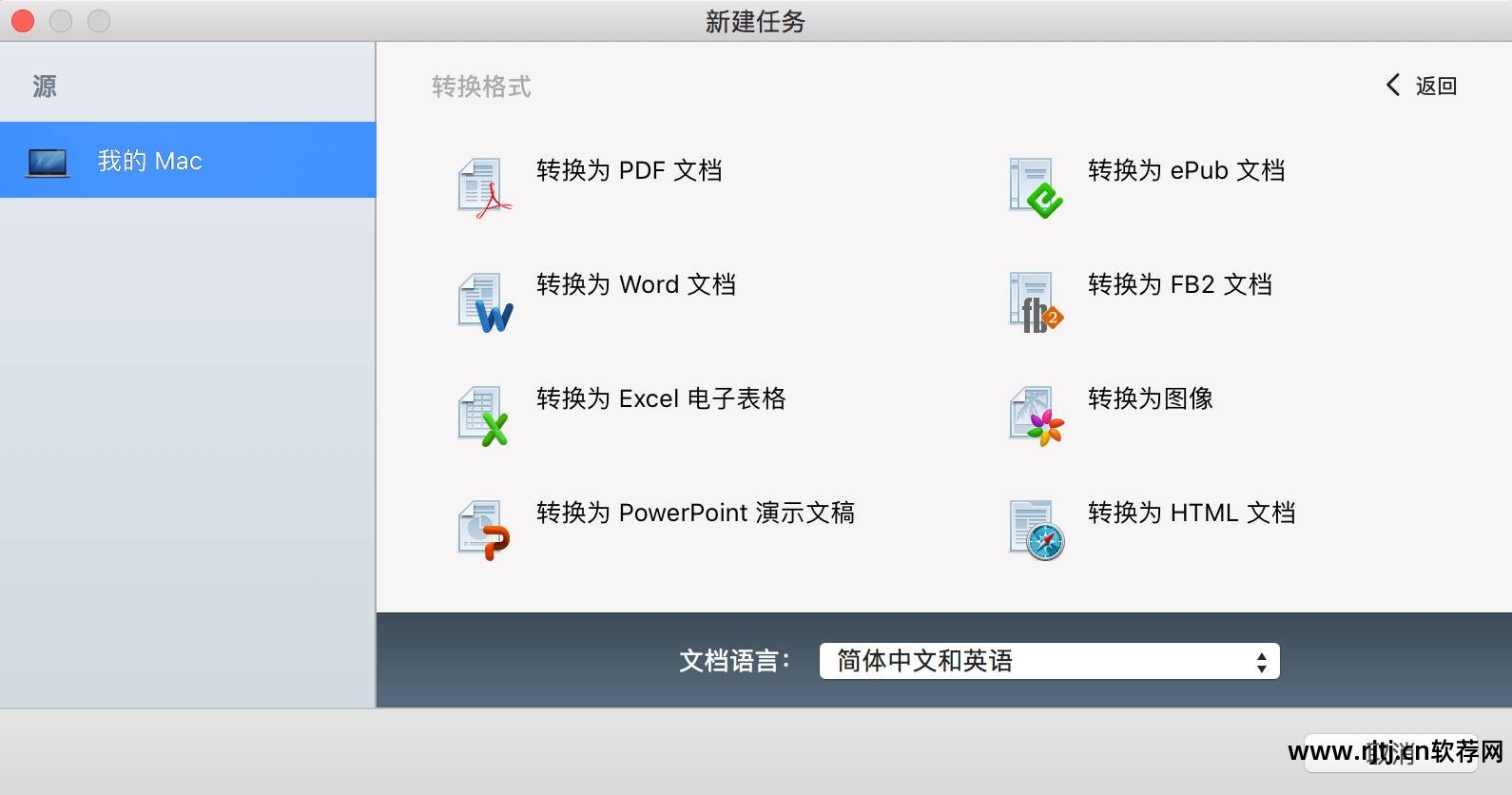1512x795 pixels.
Task: Choose 转换为 PDF 文档
Action: tap(630, 170)
